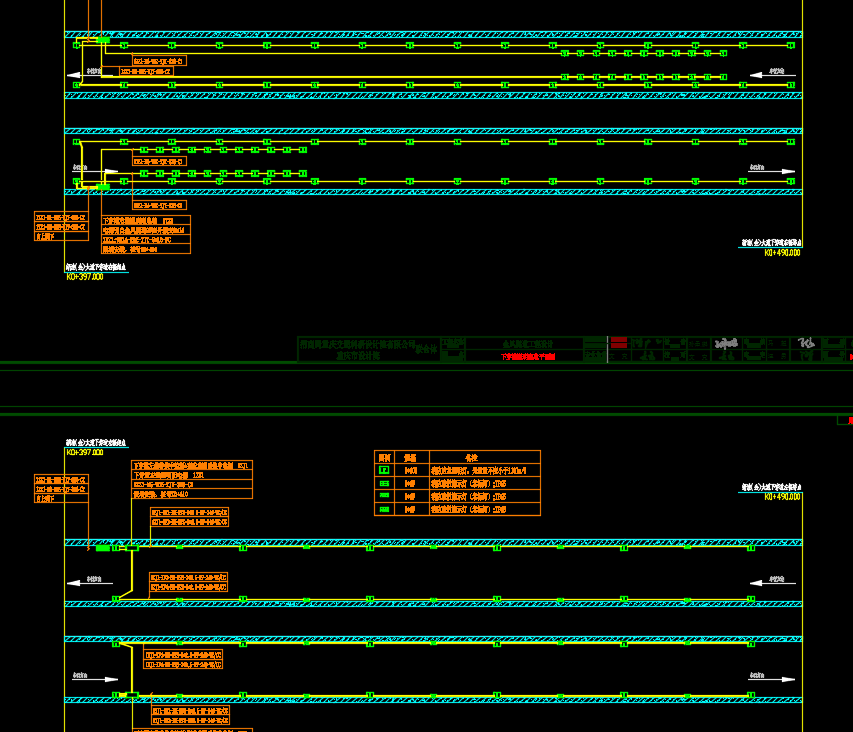Click the large orange note box above the legend's left
Screen dimensions: 853x732
[x=192, y=479]
